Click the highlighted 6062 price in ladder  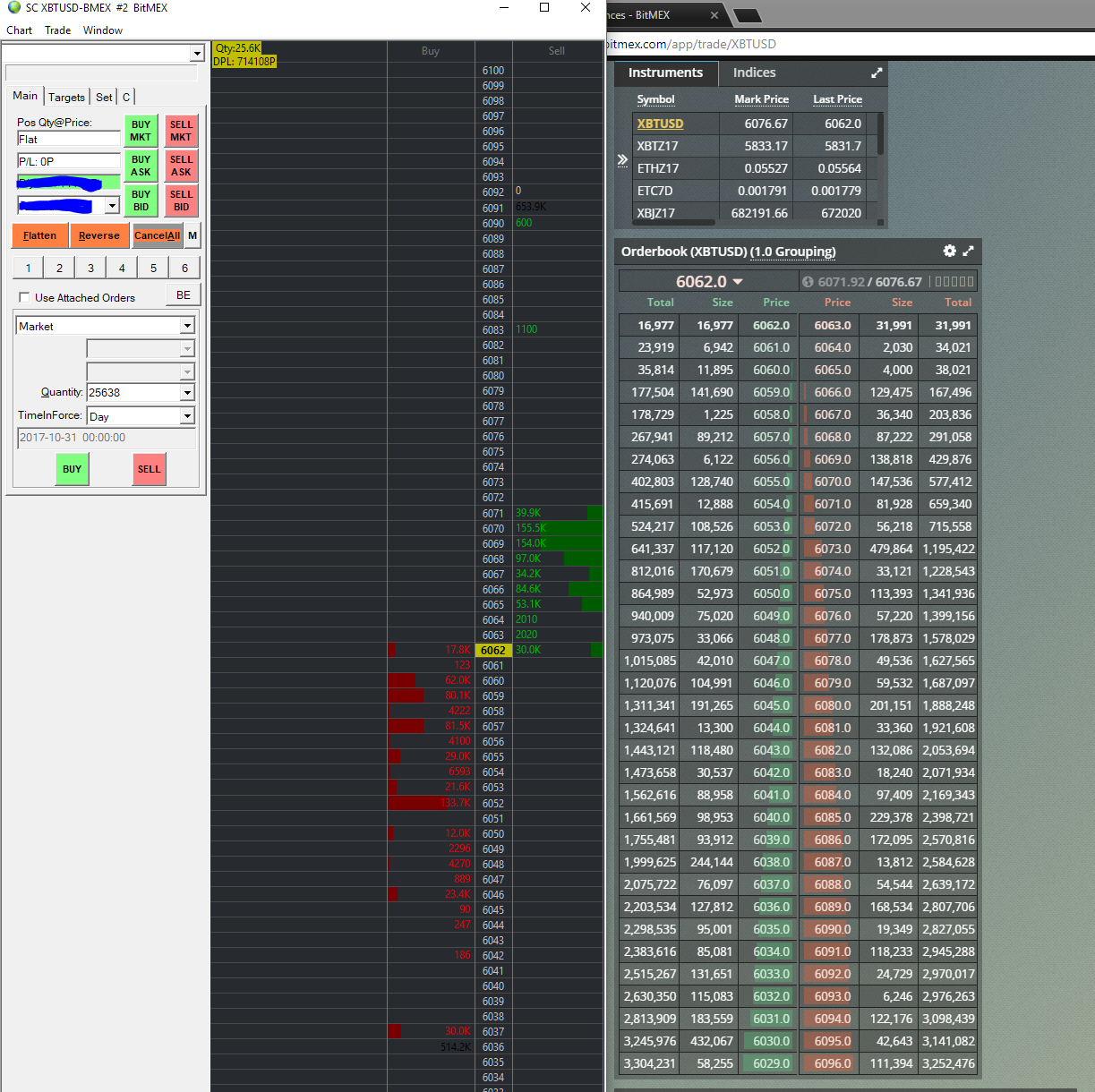click(x=493, y=651)
